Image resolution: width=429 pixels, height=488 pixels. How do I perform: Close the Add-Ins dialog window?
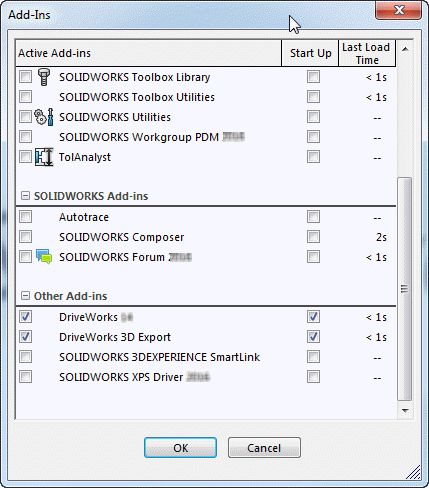pyautogui.click(x=398, y=10)
